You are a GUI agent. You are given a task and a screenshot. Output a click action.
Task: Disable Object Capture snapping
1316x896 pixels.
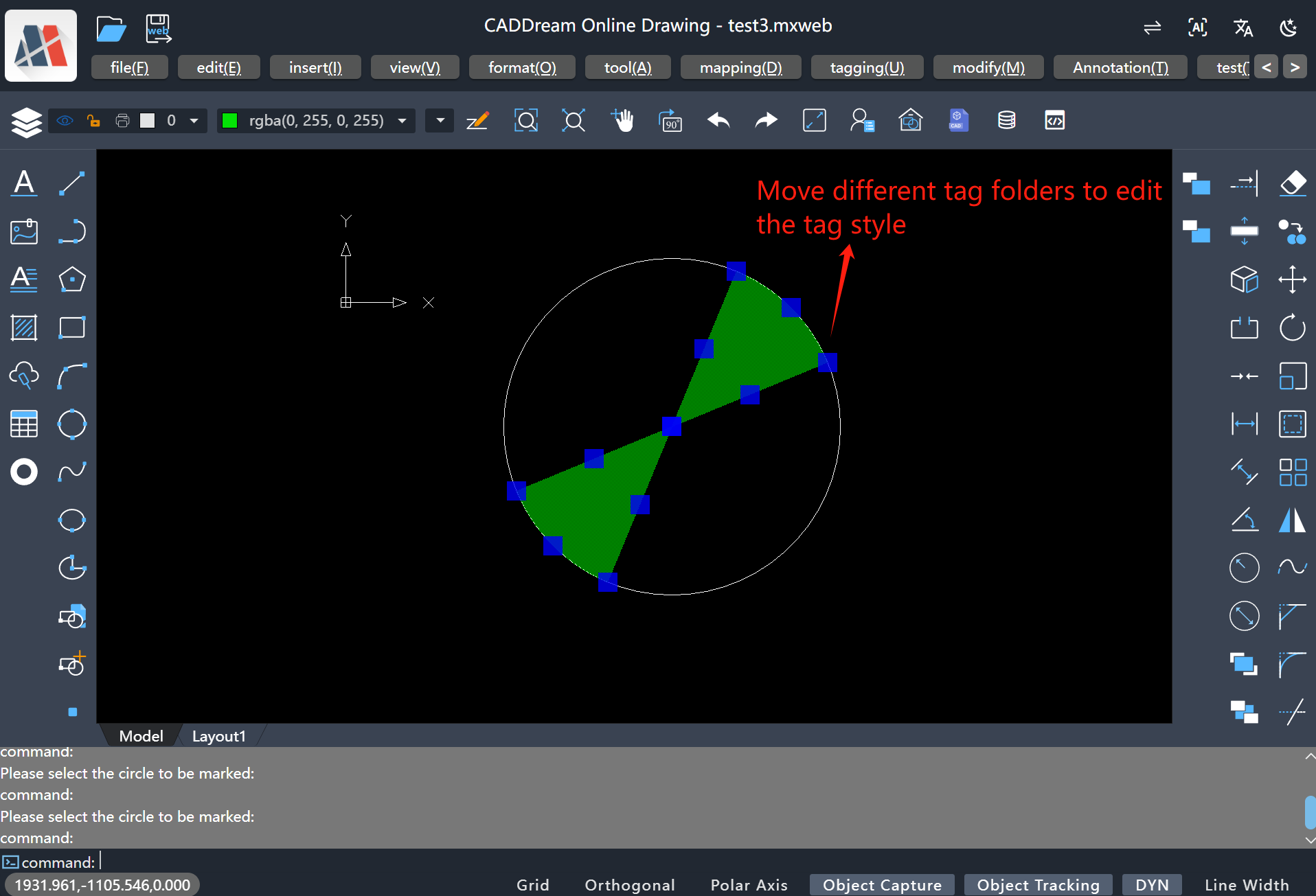click(x=882, y=885)
